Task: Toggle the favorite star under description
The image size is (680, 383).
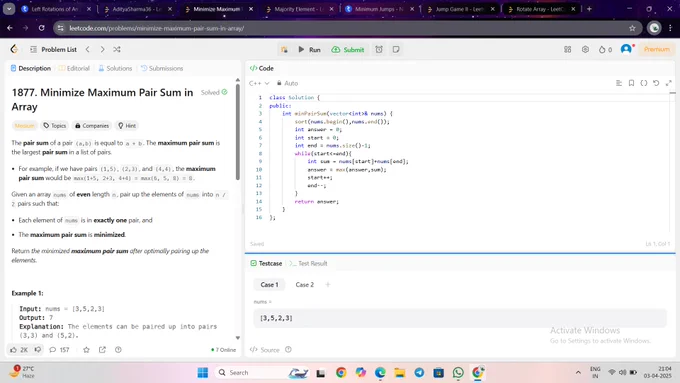Action: [x=86, y=350]
